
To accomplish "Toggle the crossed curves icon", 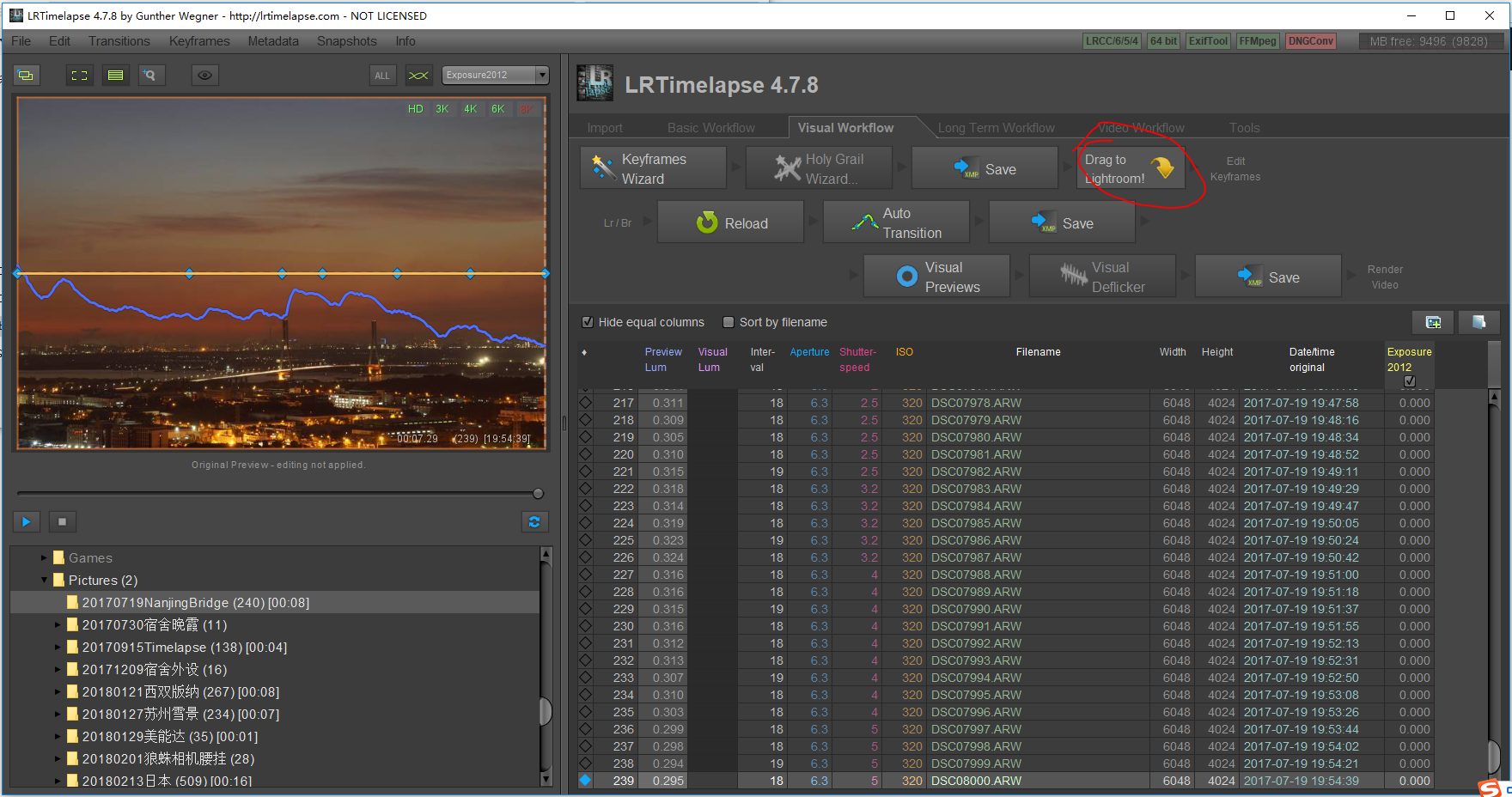I will click(418, 76).
